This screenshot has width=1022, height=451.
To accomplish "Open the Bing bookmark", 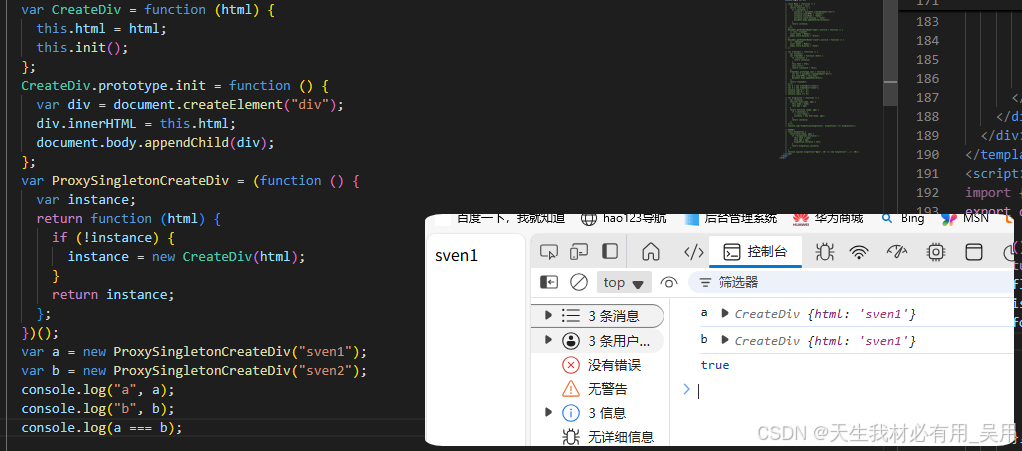I will [x=903, y=219].
